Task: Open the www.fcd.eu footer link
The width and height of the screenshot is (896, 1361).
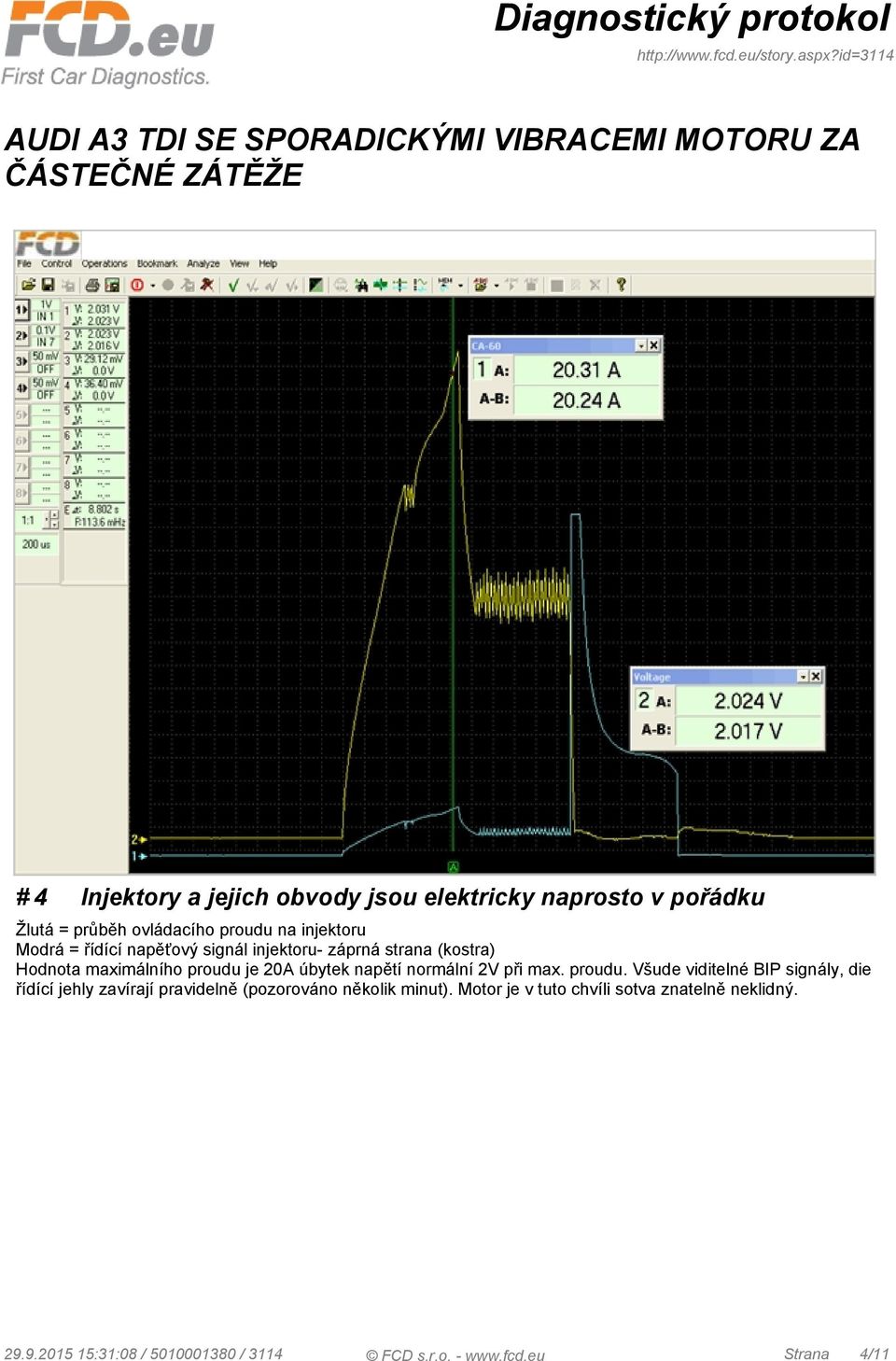Action: 505,1354
